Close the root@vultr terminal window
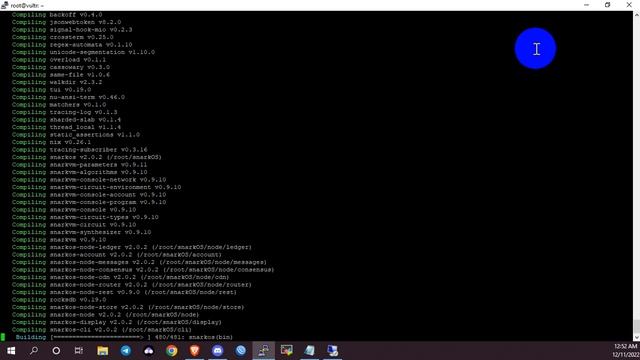This screenshot has width=640, height=360. pos(629,5)
